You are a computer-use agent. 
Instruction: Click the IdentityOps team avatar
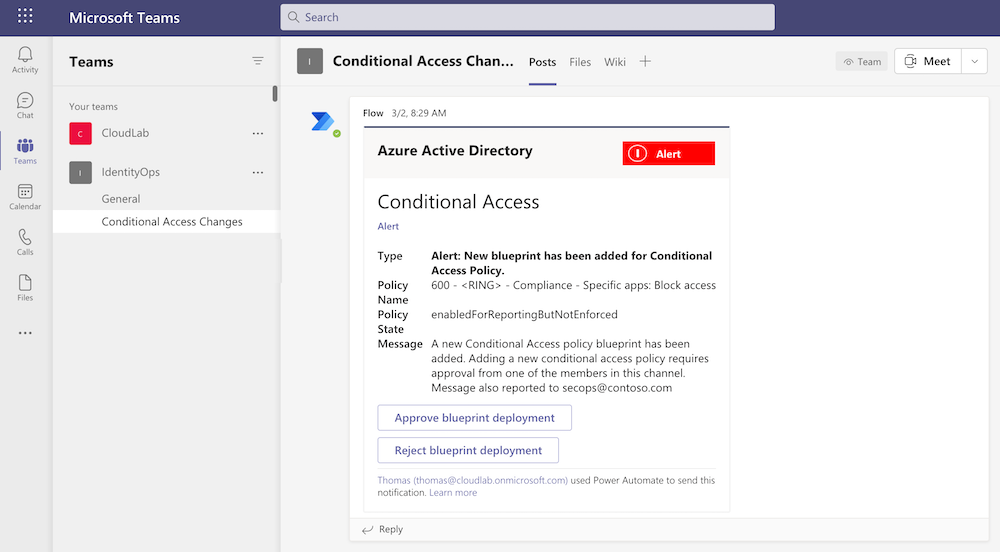point(80,172)
